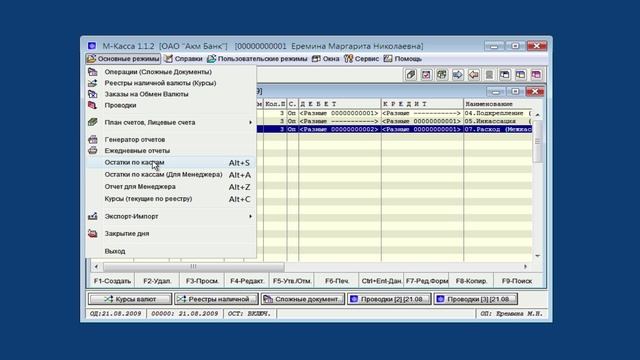Click F4-Редакт. button

247,281
